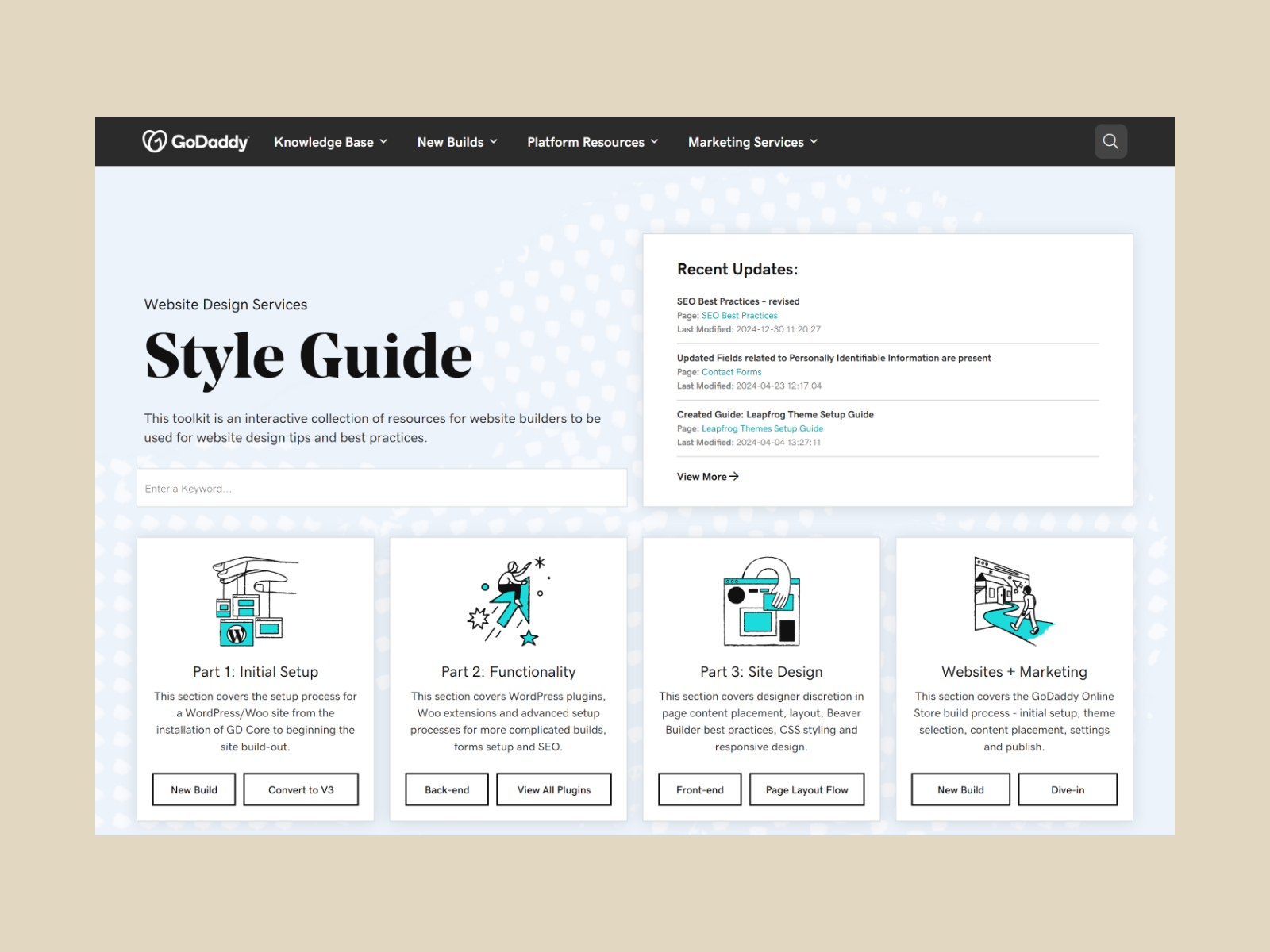Screen dimensions: 1270x952
Task: Click the Websites + Marketing heading
Action: click(1014, 672)
